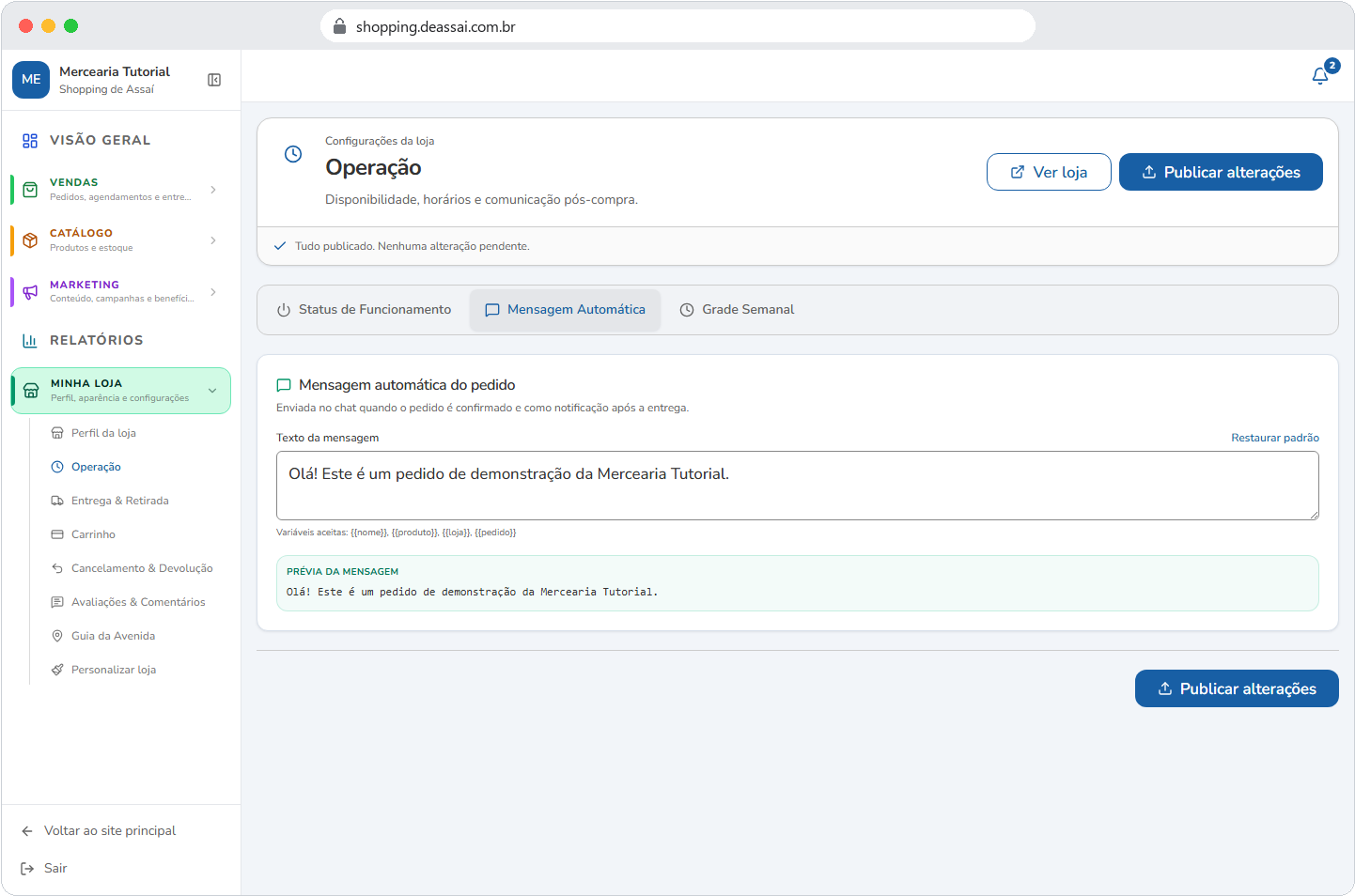Click into the Texto da mensagem field
Viewport: 1355px width, 896px height.
(x=798, y=486)
